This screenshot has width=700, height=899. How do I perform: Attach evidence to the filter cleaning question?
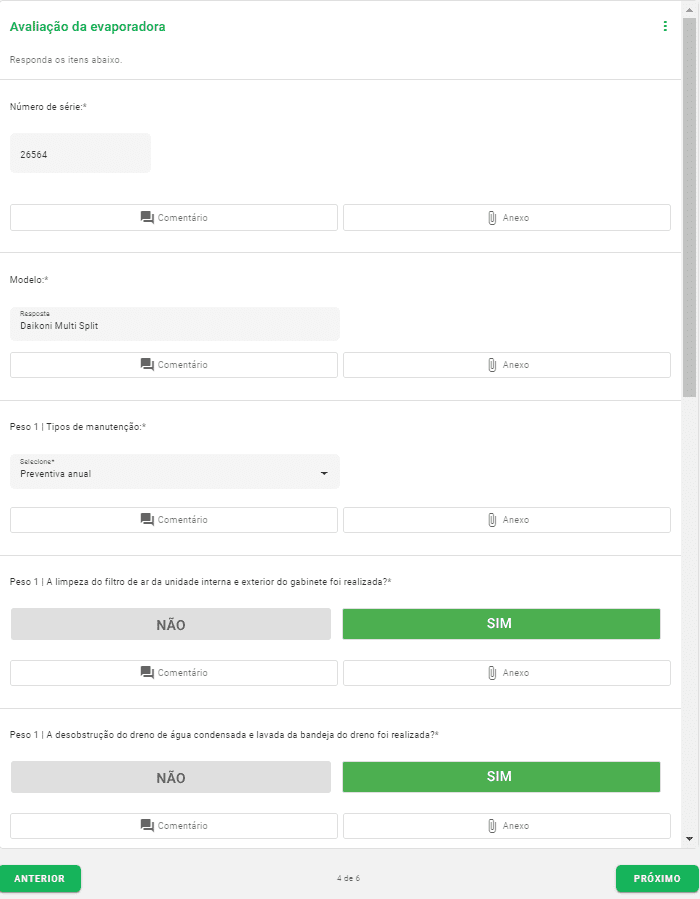[506, 673]
